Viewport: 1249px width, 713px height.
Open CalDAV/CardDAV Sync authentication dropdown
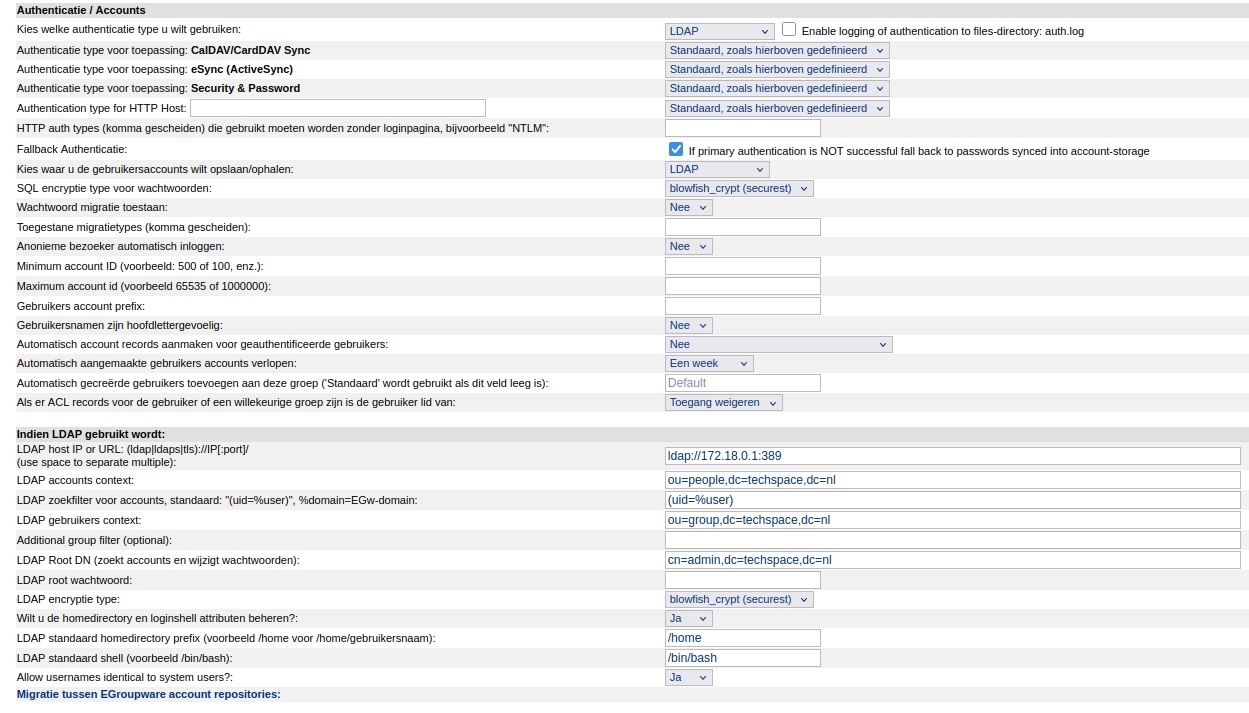coord(776,50)
